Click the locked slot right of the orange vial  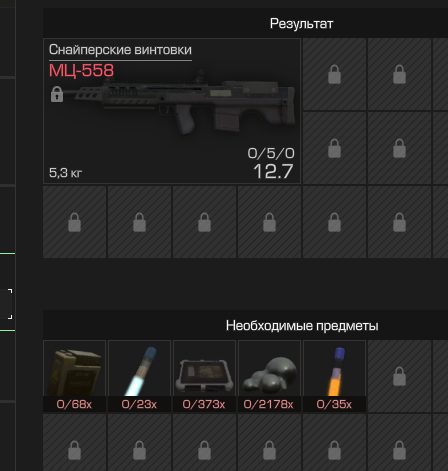pyautogui.click(x=399, y=376)
